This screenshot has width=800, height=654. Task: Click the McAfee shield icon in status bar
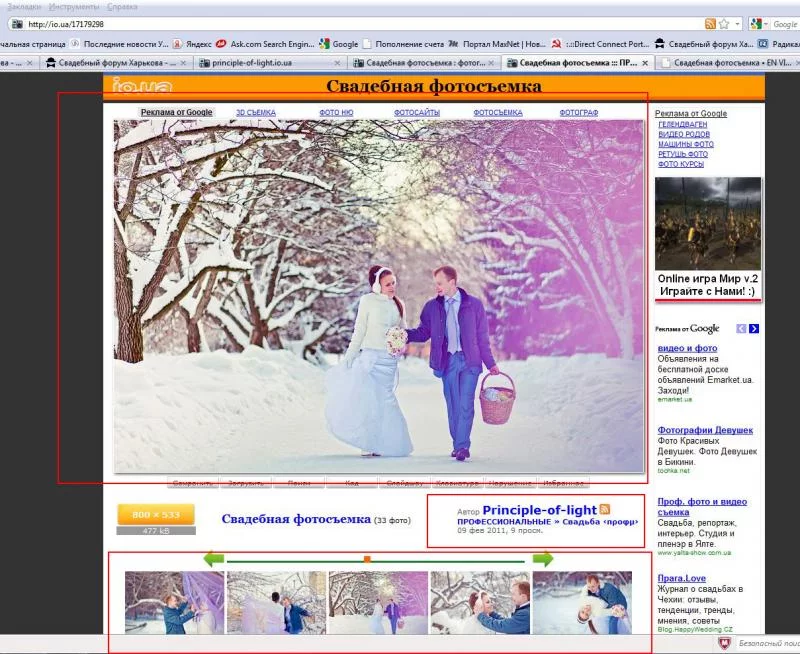[723, 643]
